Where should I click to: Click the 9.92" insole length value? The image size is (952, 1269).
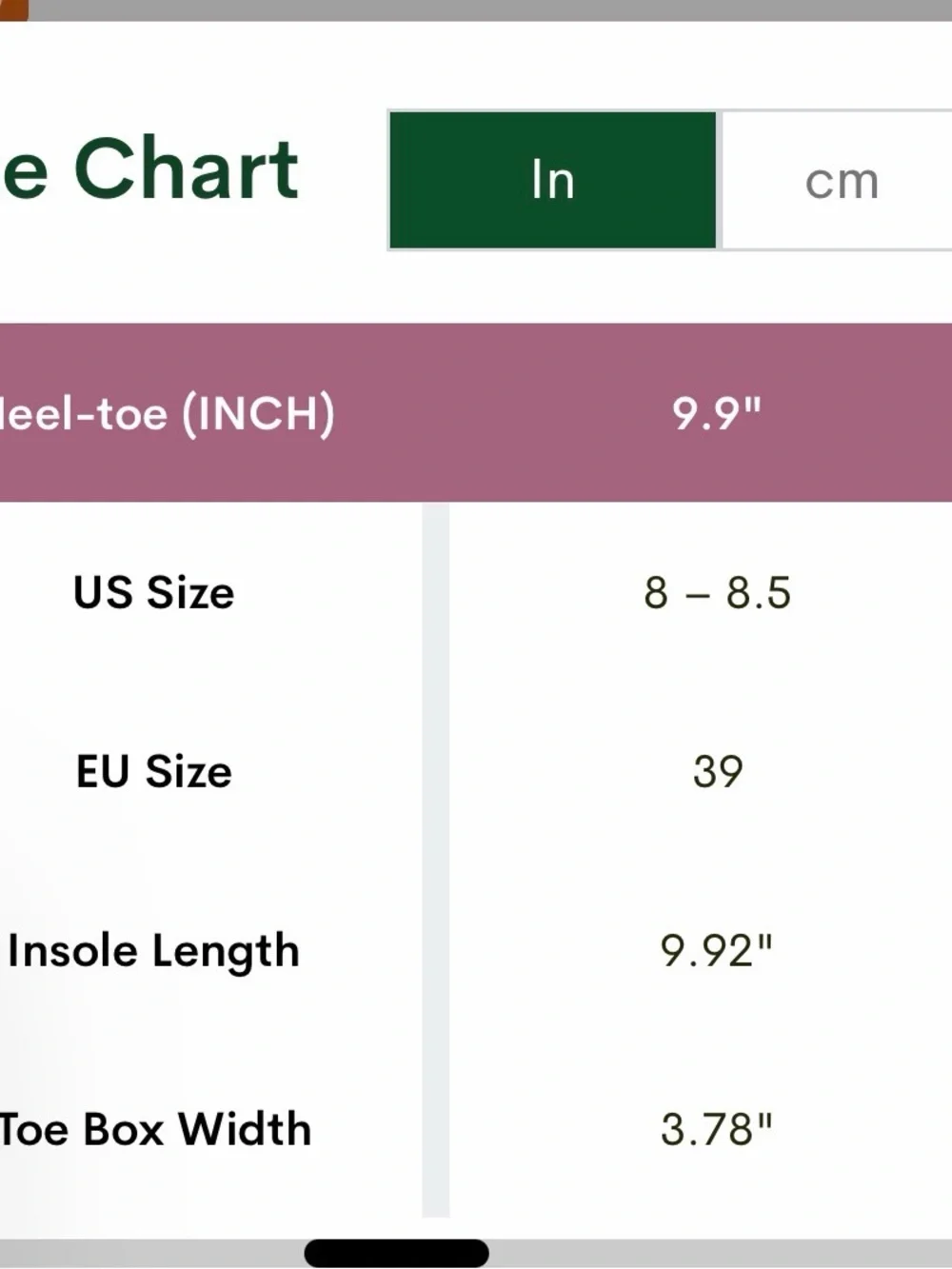coord(717,950)
